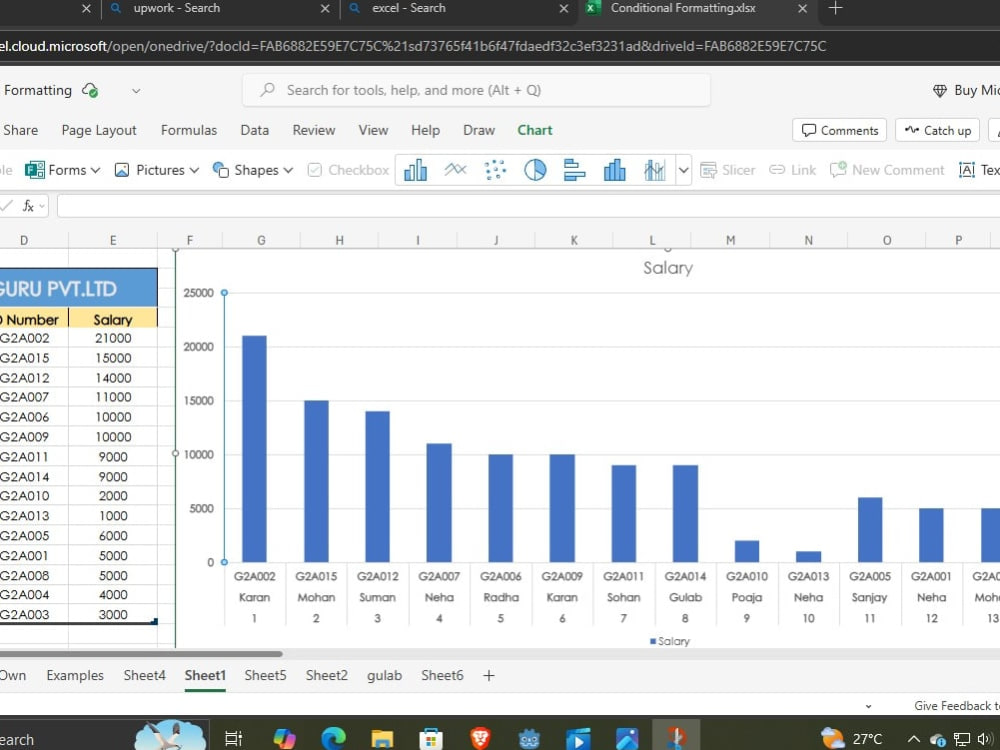
Task: Click the formula bar input
Action: [528, 205]
